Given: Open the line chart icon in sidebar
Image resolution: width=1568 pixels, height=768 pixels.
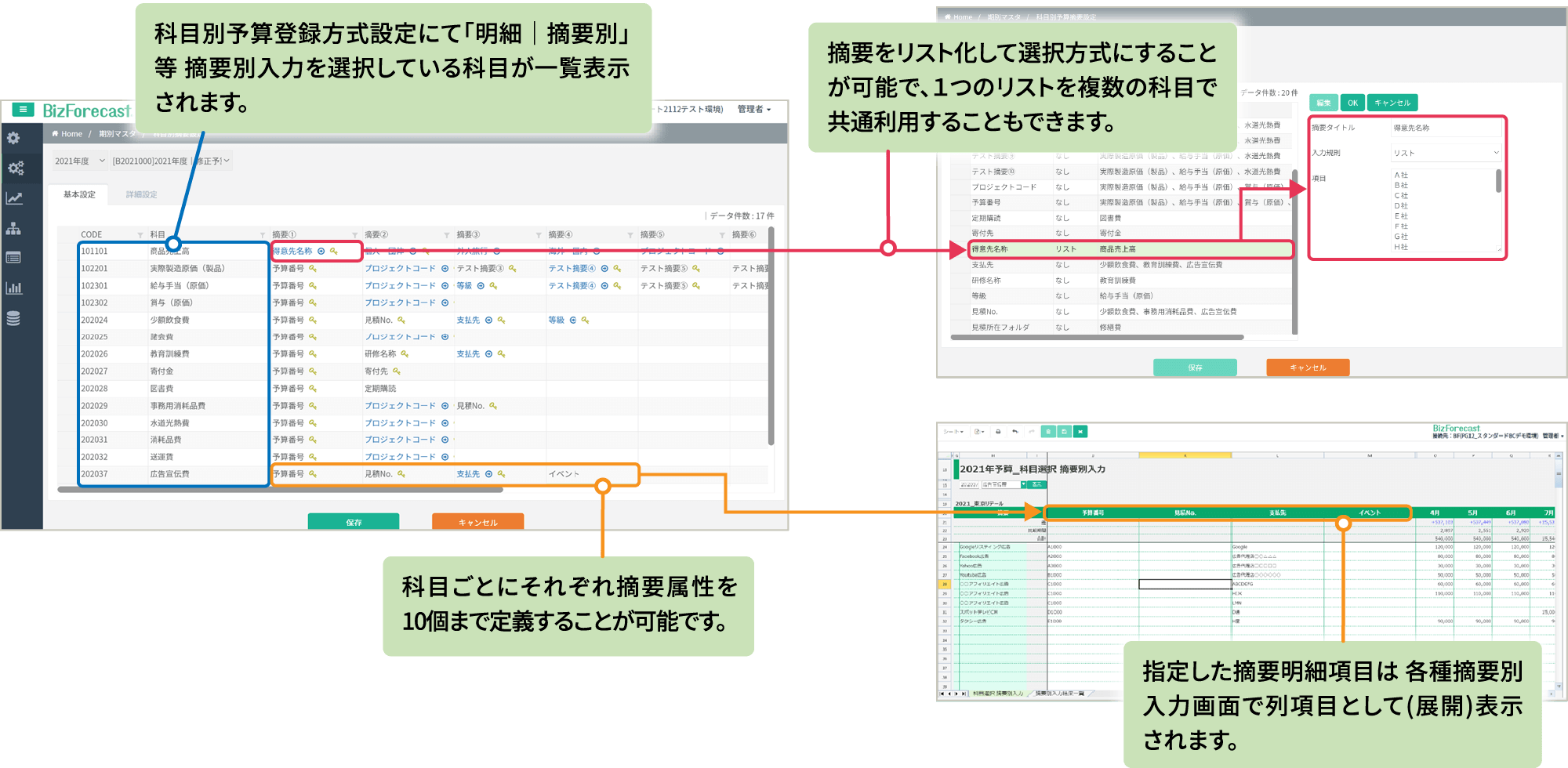Looking at the screenshot, I should point(13,198).
